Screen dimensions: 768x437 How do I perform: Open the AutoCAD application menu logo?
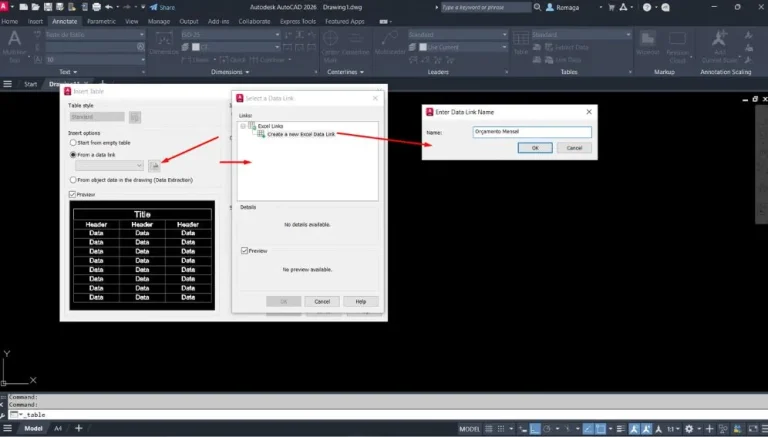[x=4, y=7]
